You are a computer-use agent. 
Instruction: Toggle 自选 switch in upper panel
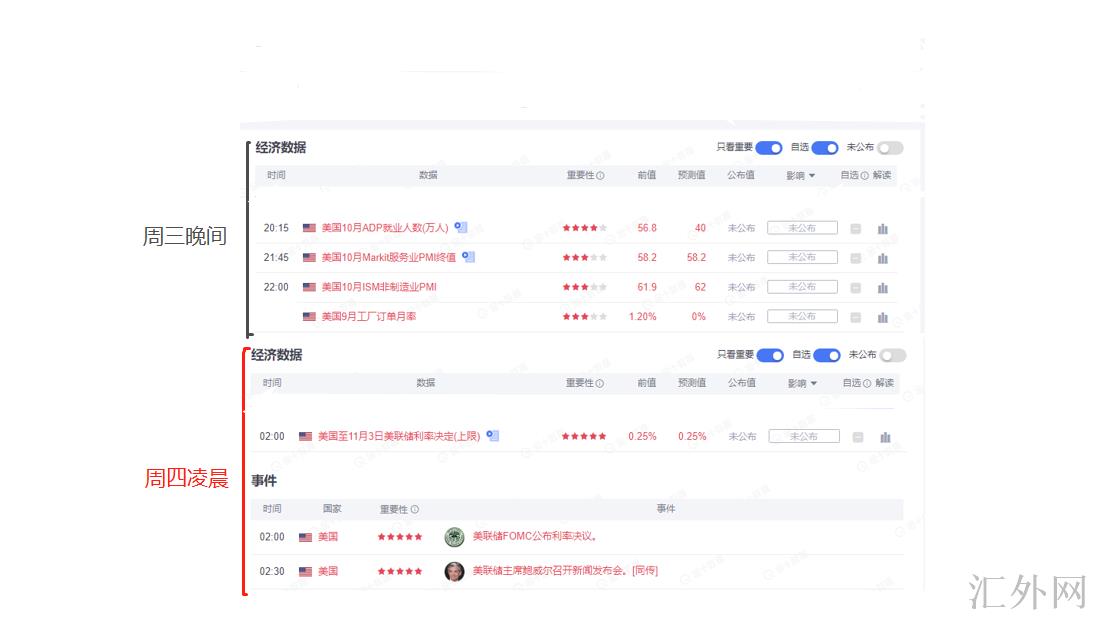click(x=825, y=148)
